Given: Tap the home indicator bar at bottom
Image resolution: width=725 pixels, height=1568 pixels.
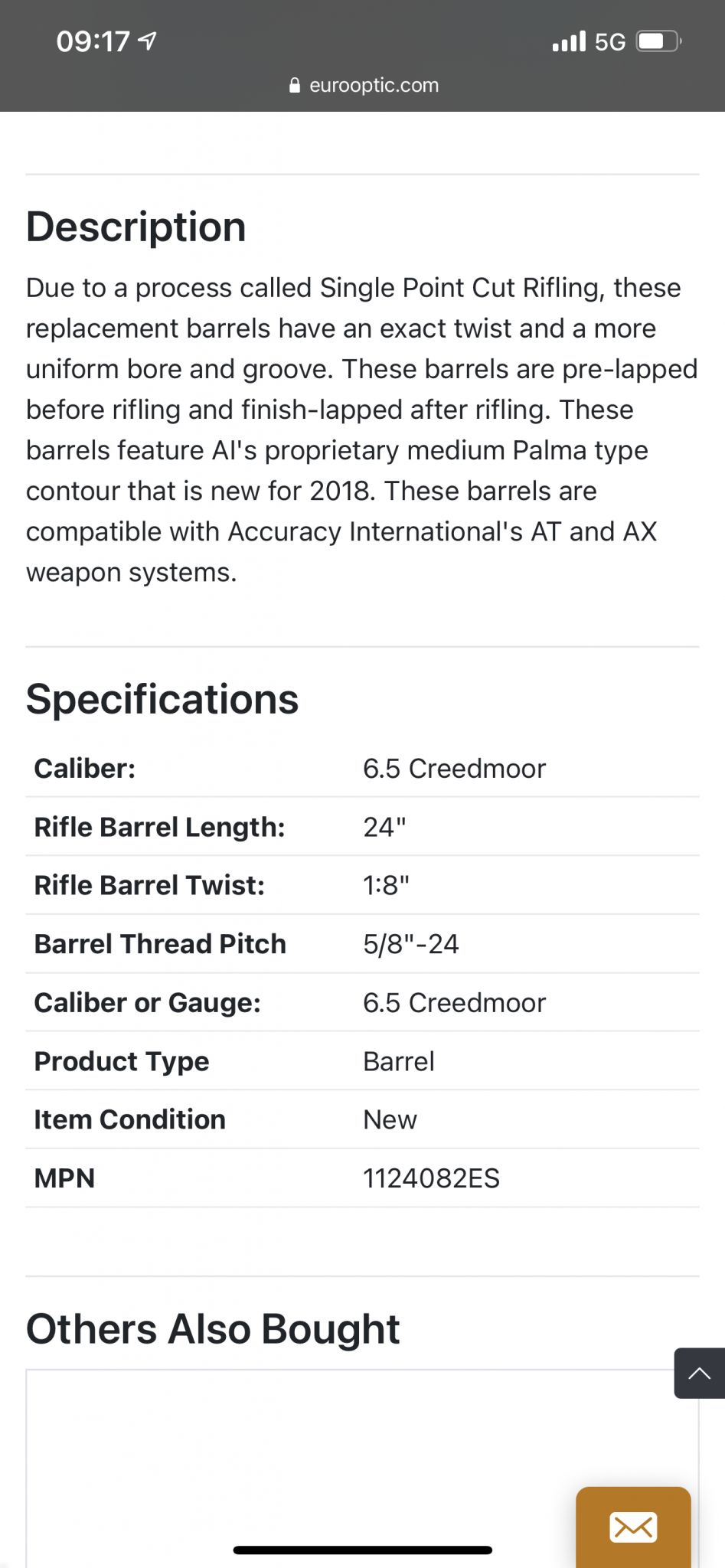Looking at the screenshot, I should (362, 1550).
